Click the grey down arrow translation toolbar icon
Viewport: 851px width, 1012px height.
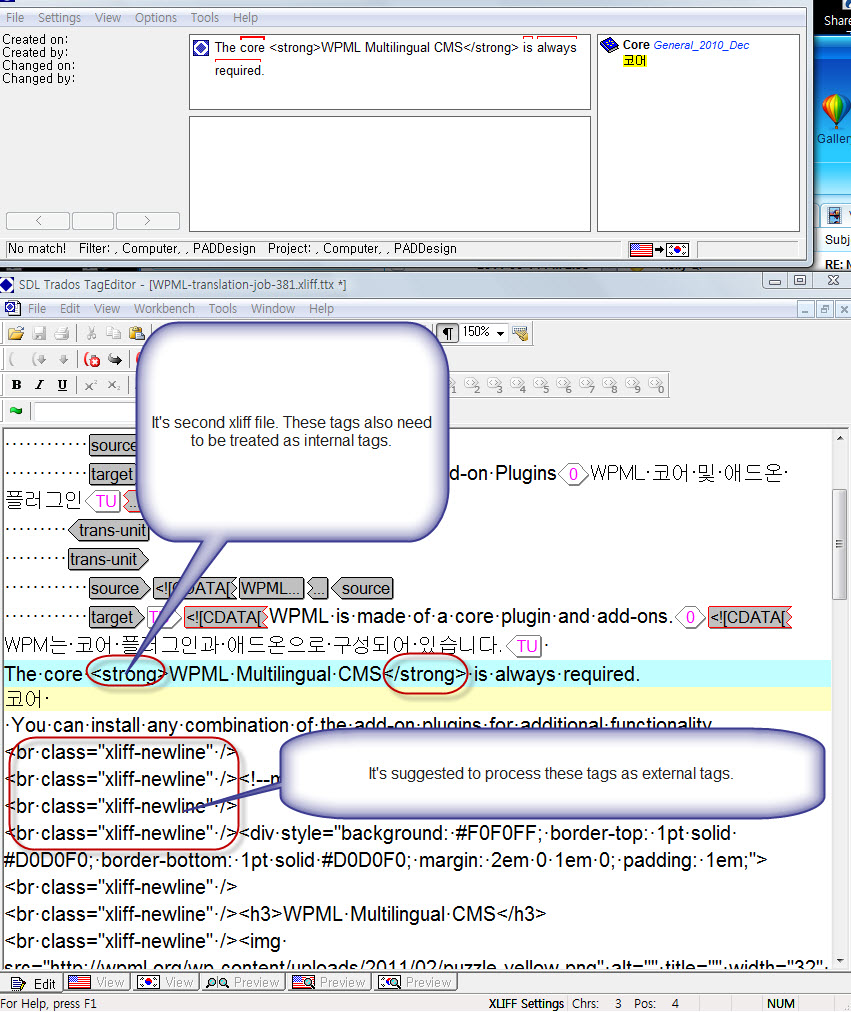pyautogui.click(x=63, y=359)
